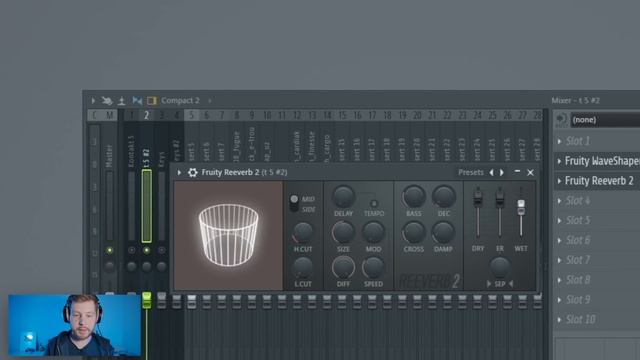The width and height of the screenshot is (640, 360).
Task: Toggle mute LED on track t 5 #2
Action: coord(147,250)
